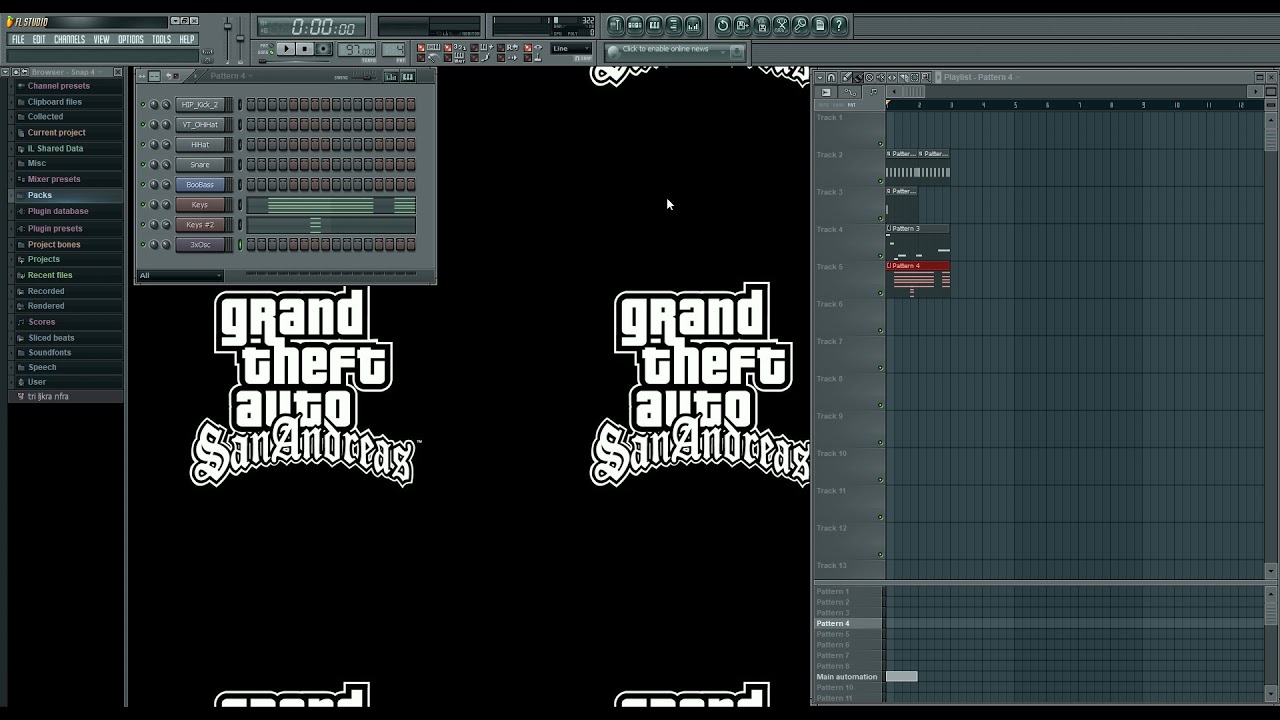This screenshot has width=1280, height=720.
Task: Open the Snare channel button
Action: pyautogui.click(x=200, y=165)
